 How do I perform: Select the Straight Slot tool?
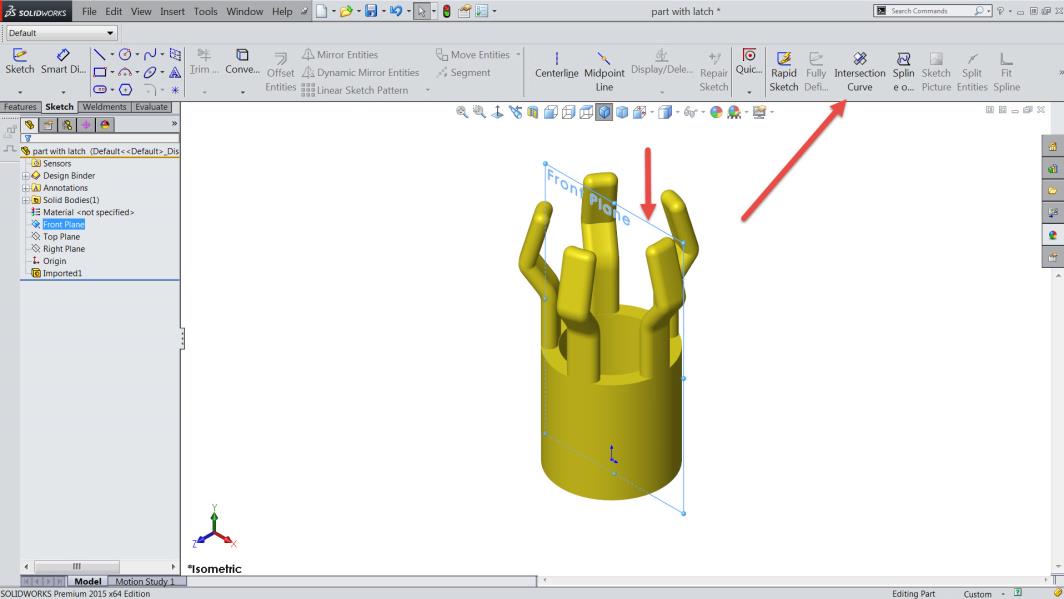[99, 90]
